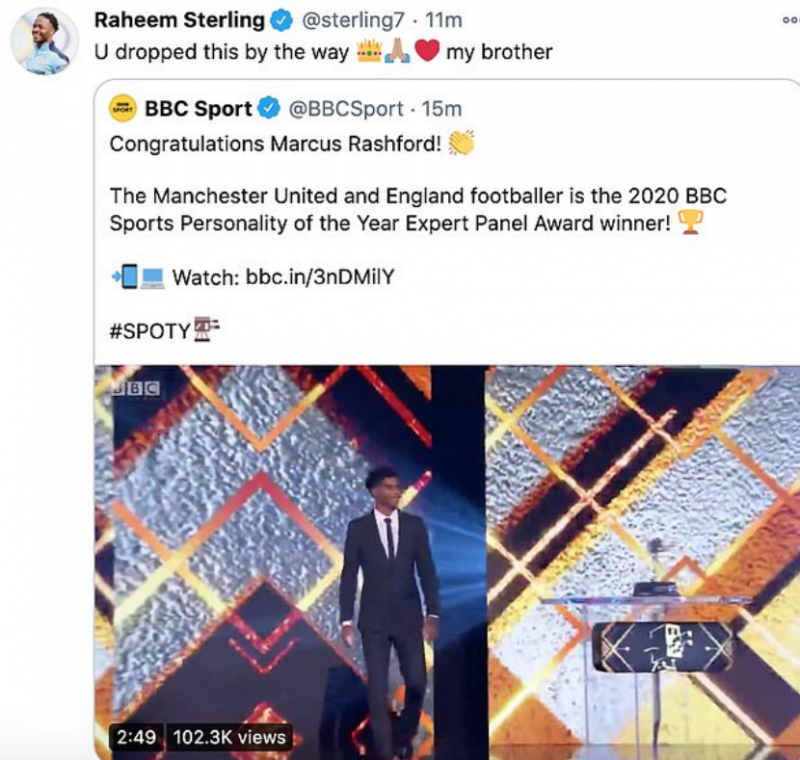
Task: Click the BBC Sport yellow avatar icon
Action: pos(122,107)
